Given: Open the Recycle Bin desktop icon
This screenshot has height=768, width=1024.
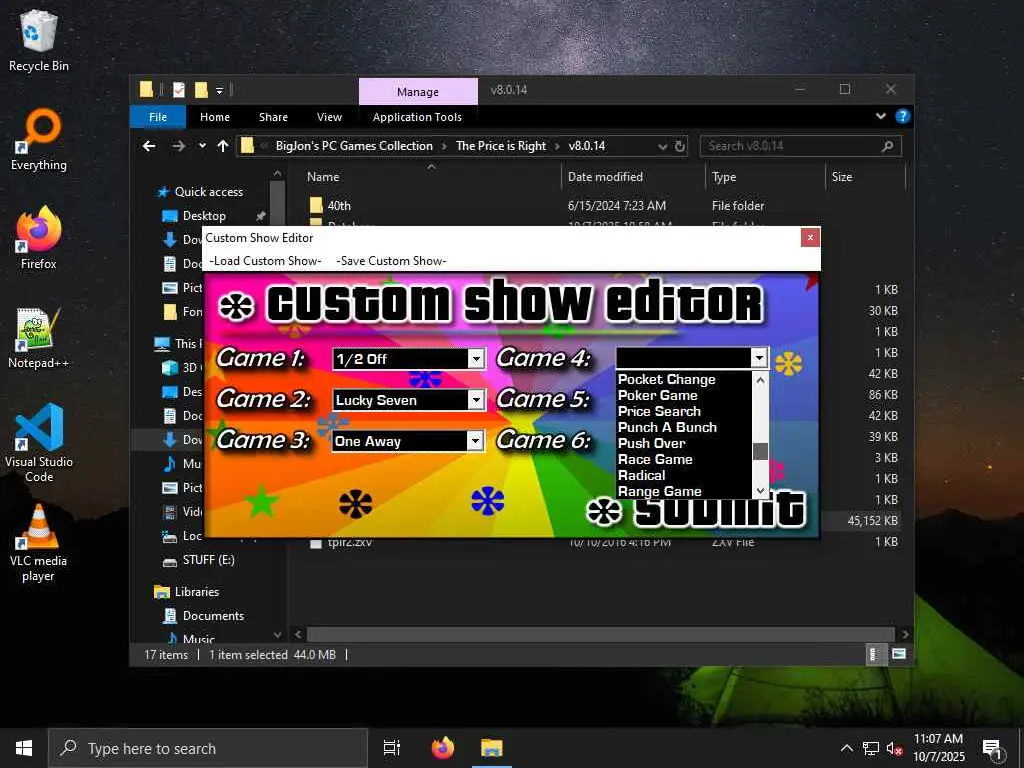Looking at the screenshot, I should click(39, 40).
